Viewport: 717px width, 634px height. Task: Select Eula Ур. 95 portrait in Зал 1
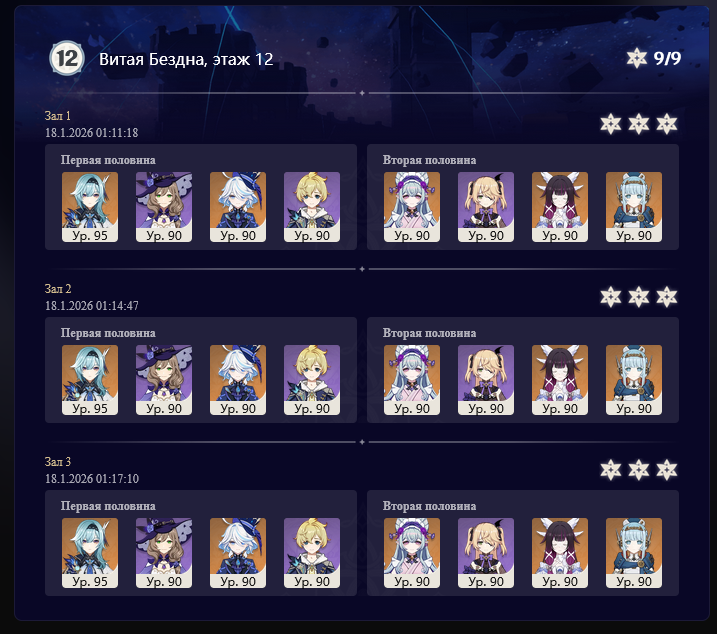click(90, 207)
